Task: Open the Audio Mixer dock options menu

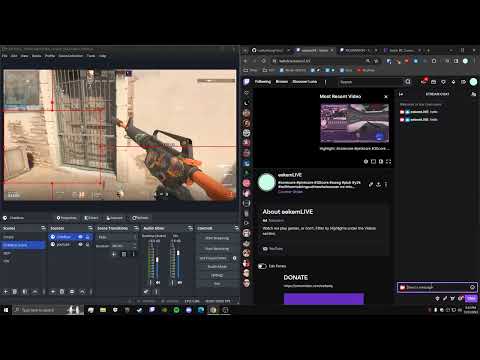Action: (190, 228)
